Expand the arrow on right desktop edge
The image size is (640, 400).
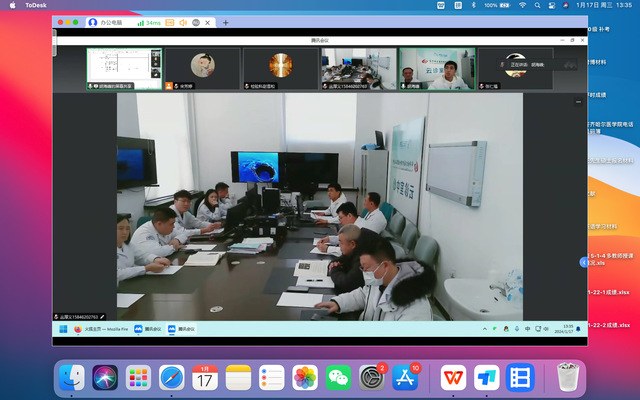coord(584,261)
